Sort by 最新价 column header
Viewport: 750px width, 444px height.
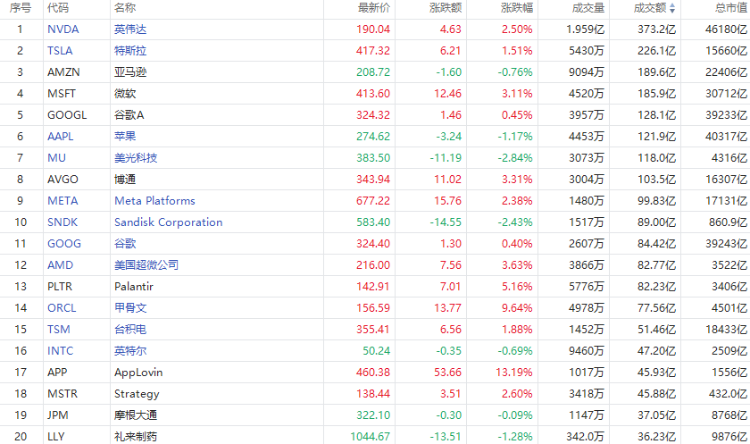[x=374, y=8]
